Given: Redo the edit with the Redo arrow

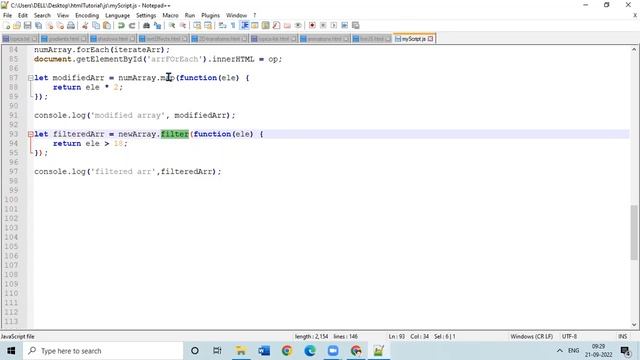Looking at the screenshot, I should tap(132, 25).
